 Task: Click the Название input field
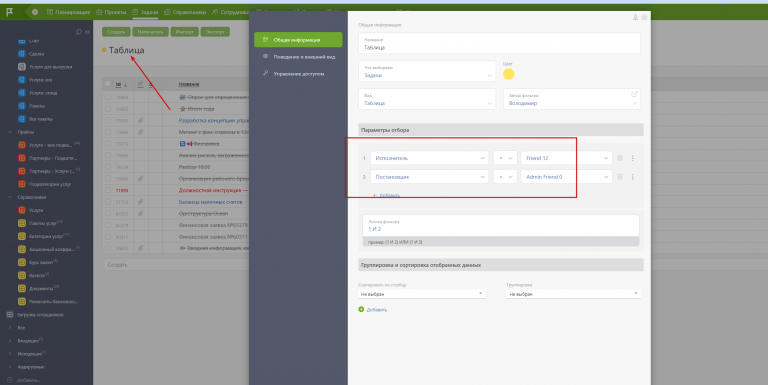click(499, 44)
